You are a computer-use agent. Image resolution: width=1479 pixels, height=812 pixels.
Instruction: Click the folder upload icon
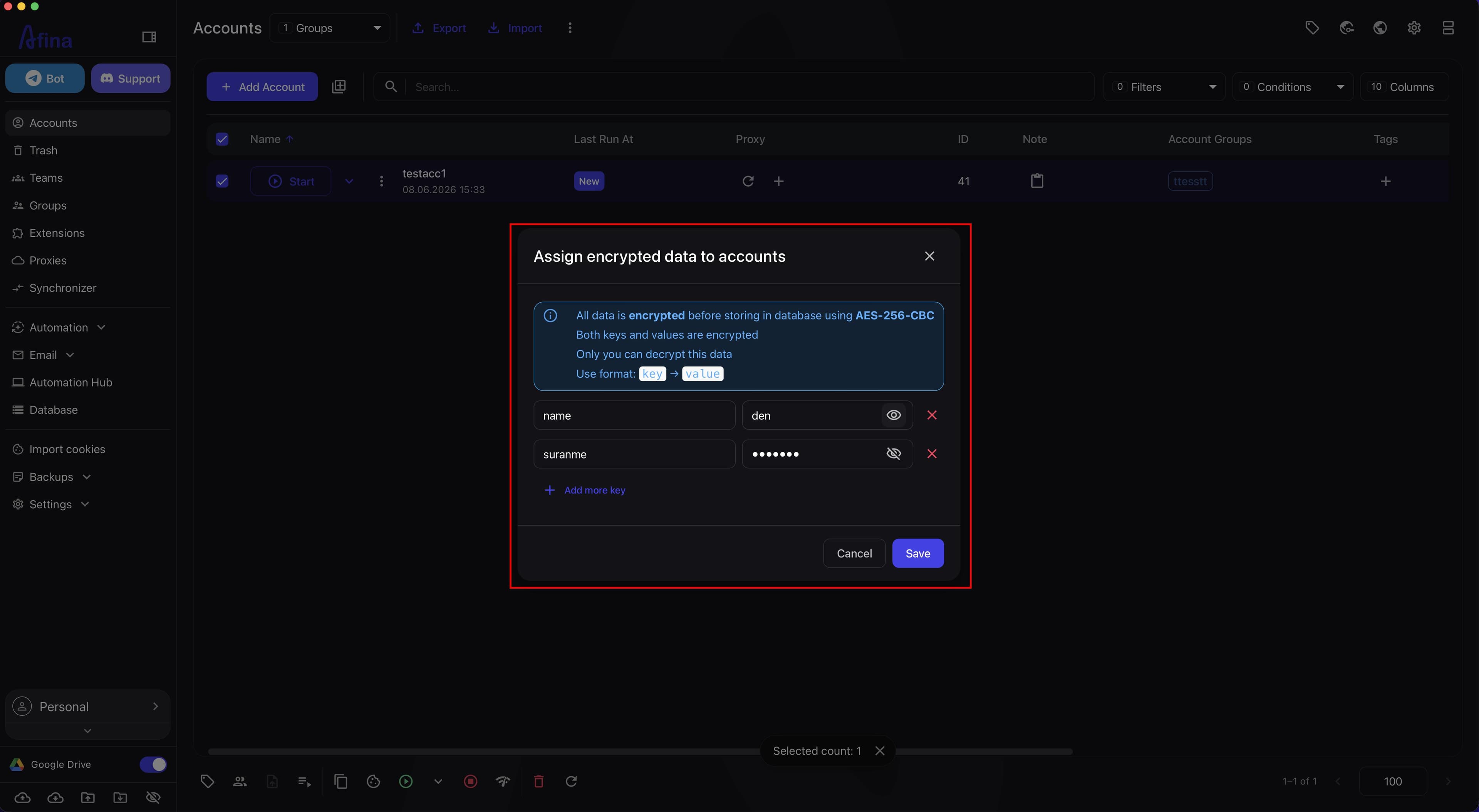tap(88, 798)
